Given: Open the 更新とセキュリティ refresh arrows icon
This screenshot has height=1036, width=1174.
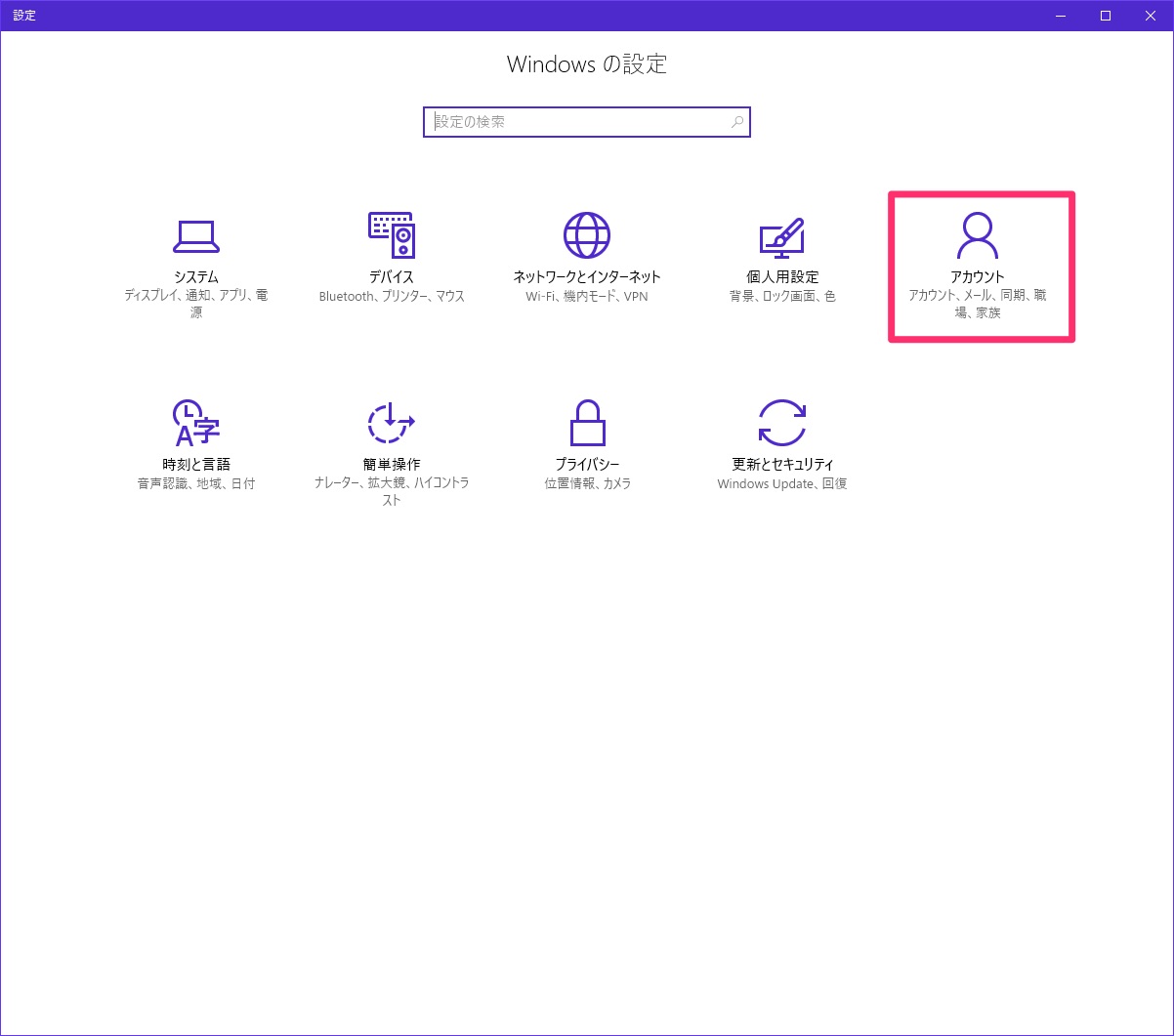Looking at the screenshot, I should click(x=781, y=422).
